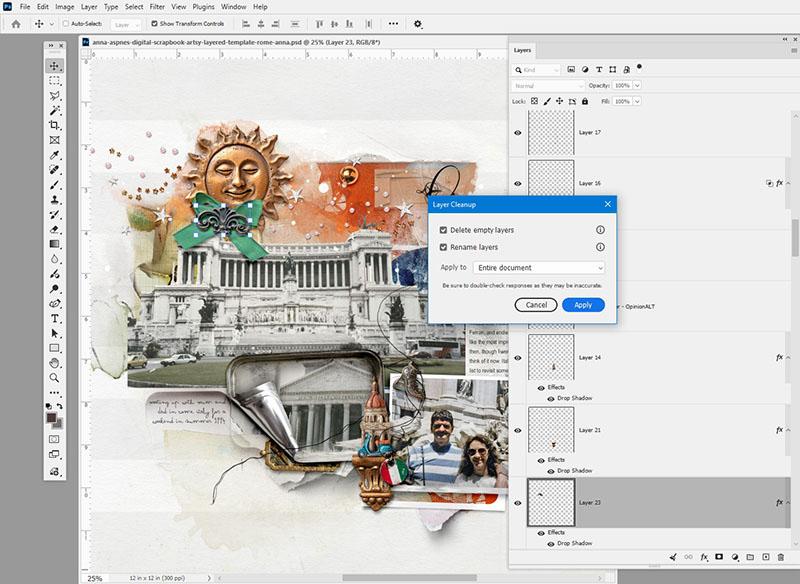Open the options bar settings gear
Screen dimensions: 800x584
pos(417,24)
